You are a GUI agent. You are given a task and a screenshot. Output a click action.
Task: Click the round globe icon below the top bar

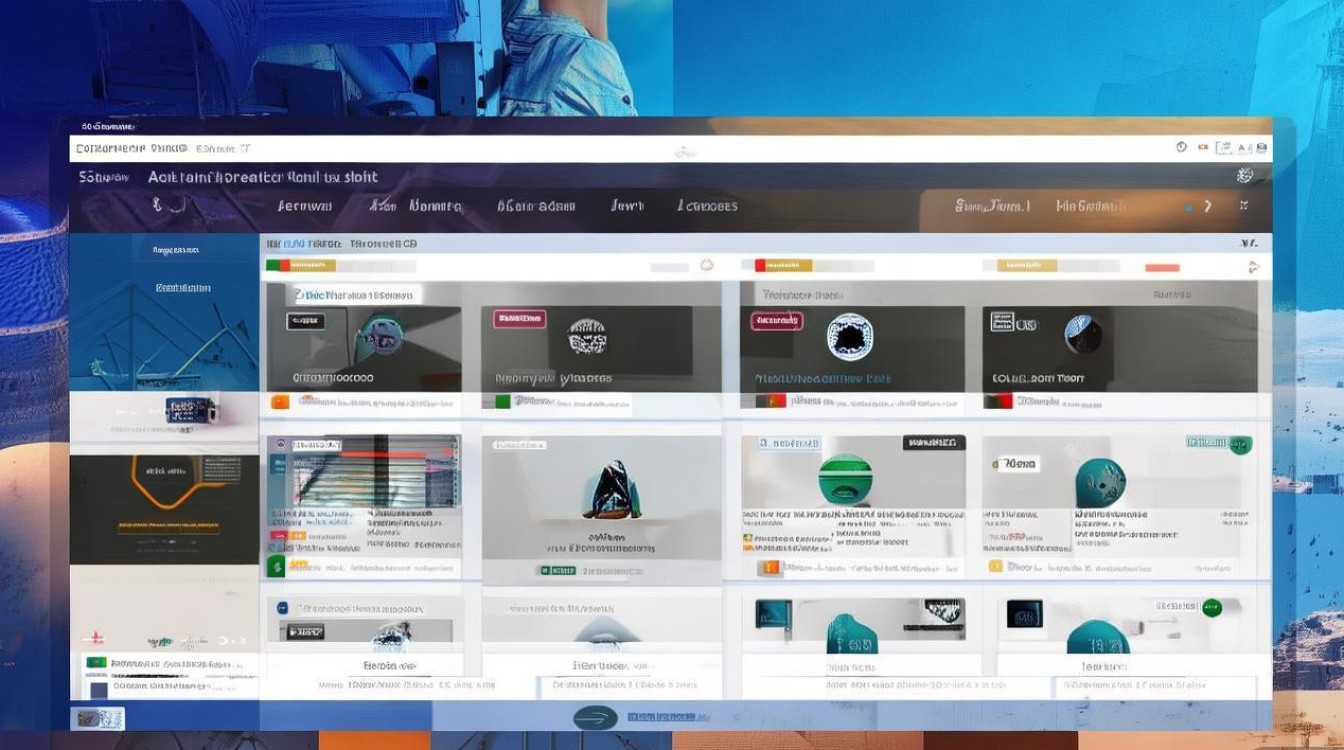1245,176
